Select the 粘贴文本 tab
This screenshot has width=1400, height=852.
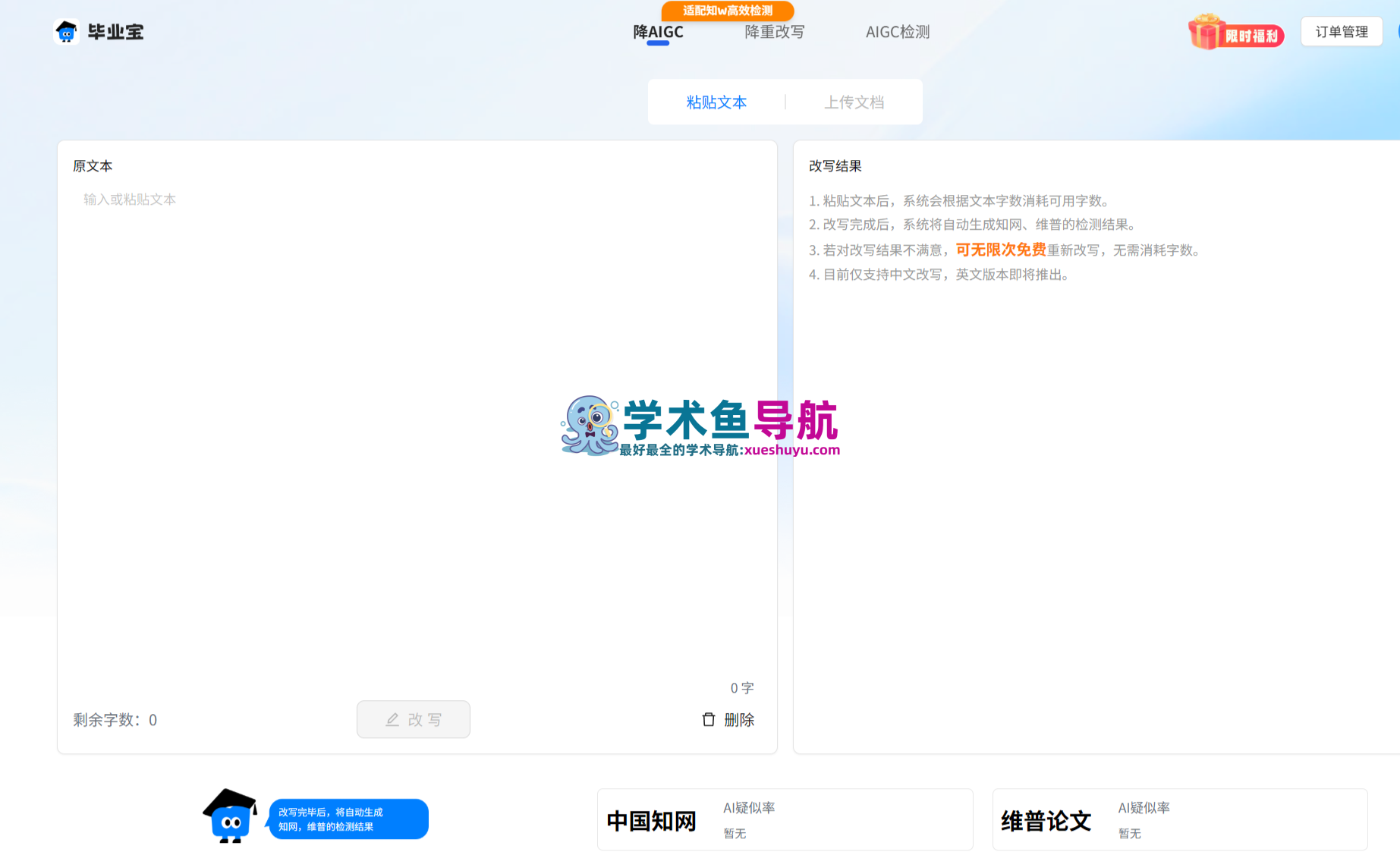715,102
